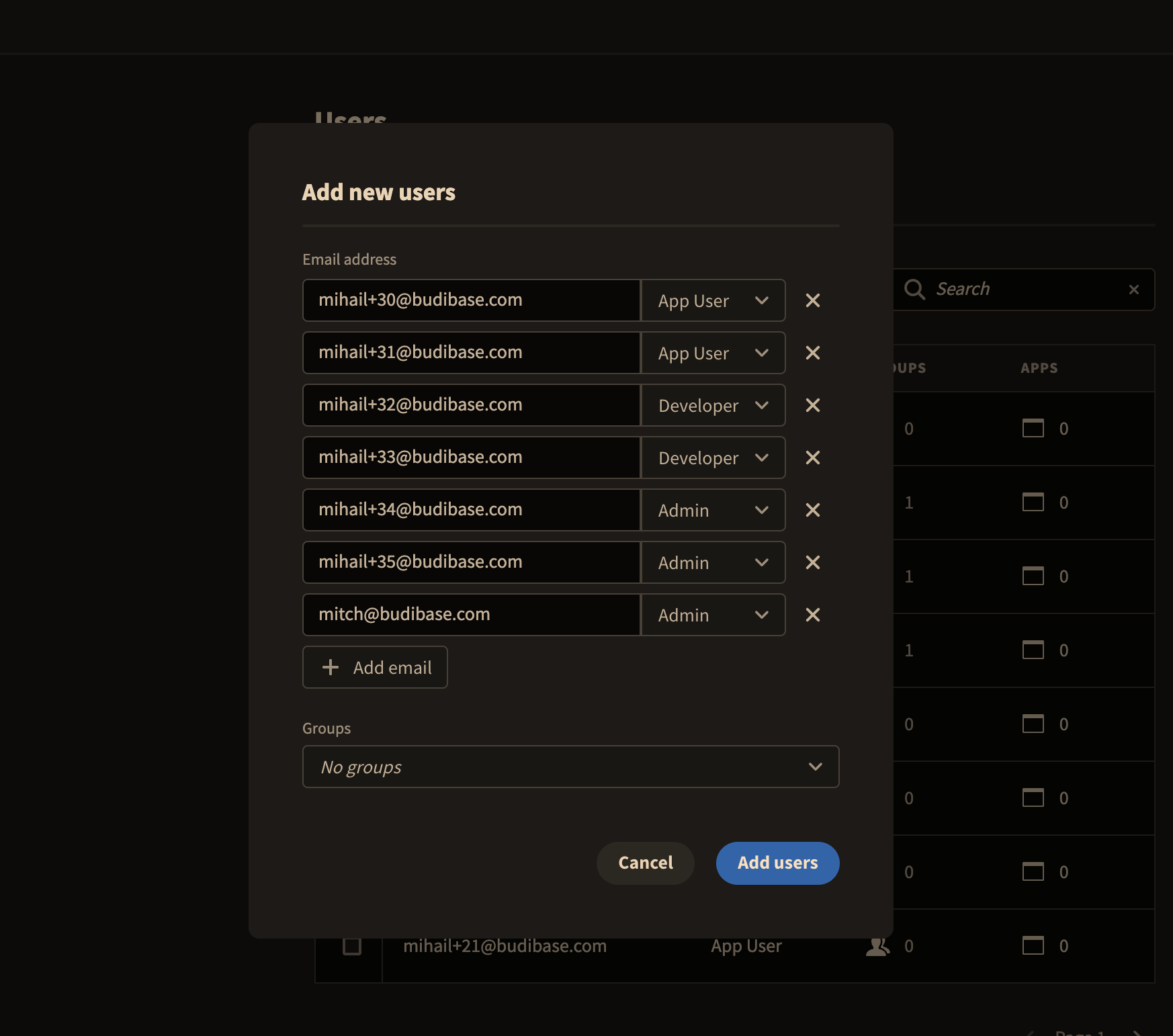Click the Add email button
The height and width of the screenshot is (1036, 1173).
pos(375,667)
